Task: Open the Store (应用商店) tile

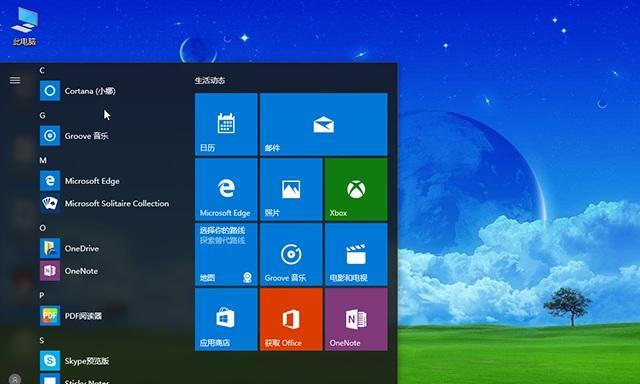Action: point(226,319)
